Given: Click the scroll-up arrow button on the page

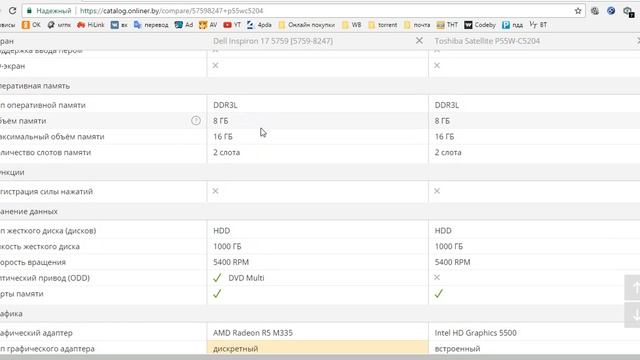Looking at the screenshot, I should (x=633, y=287).
